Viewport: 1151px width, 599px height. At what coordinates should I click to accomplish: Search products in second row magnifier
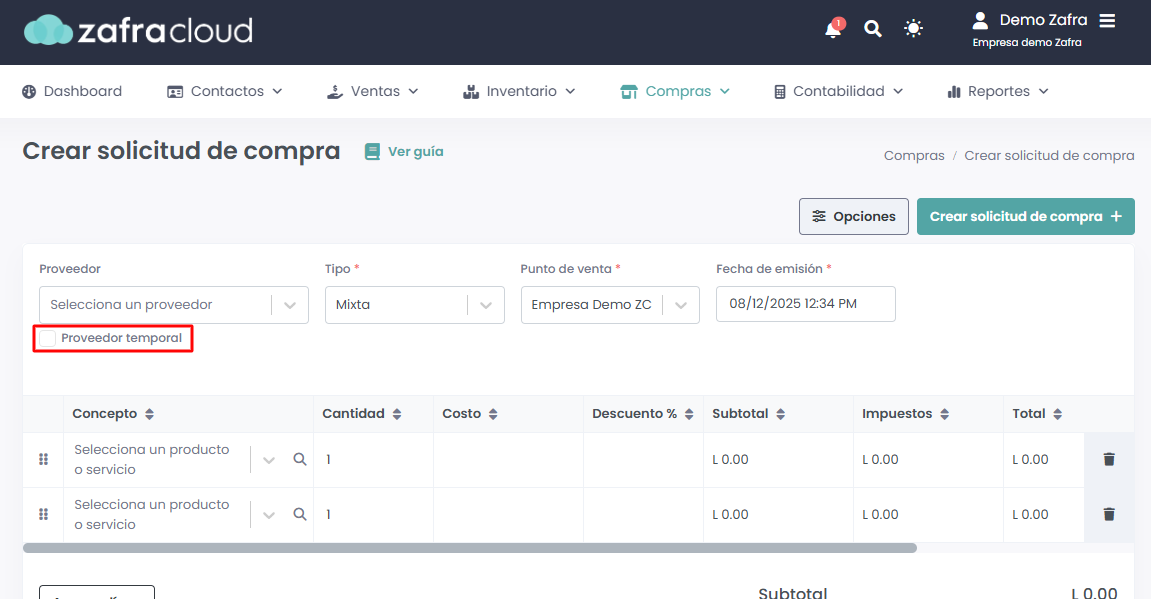(299, 514)
